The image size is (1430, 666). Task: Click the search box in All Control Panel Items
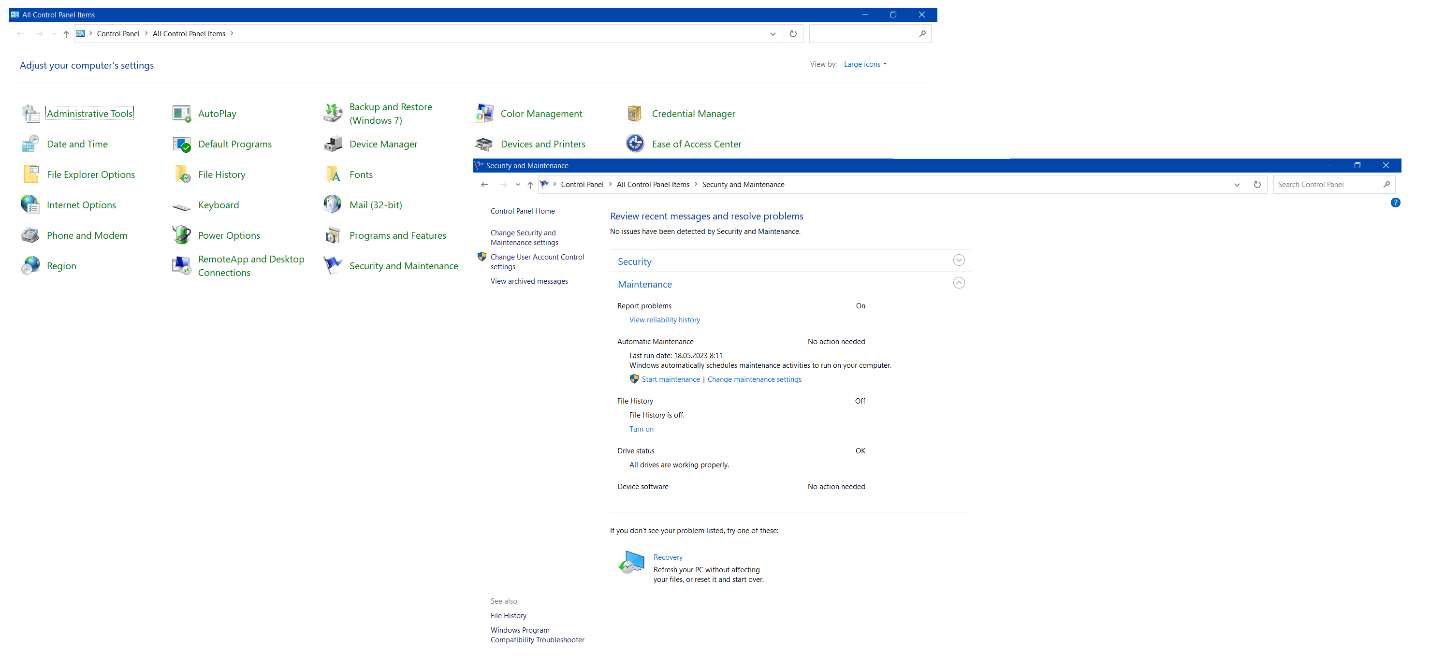click(x=870, y=34)
